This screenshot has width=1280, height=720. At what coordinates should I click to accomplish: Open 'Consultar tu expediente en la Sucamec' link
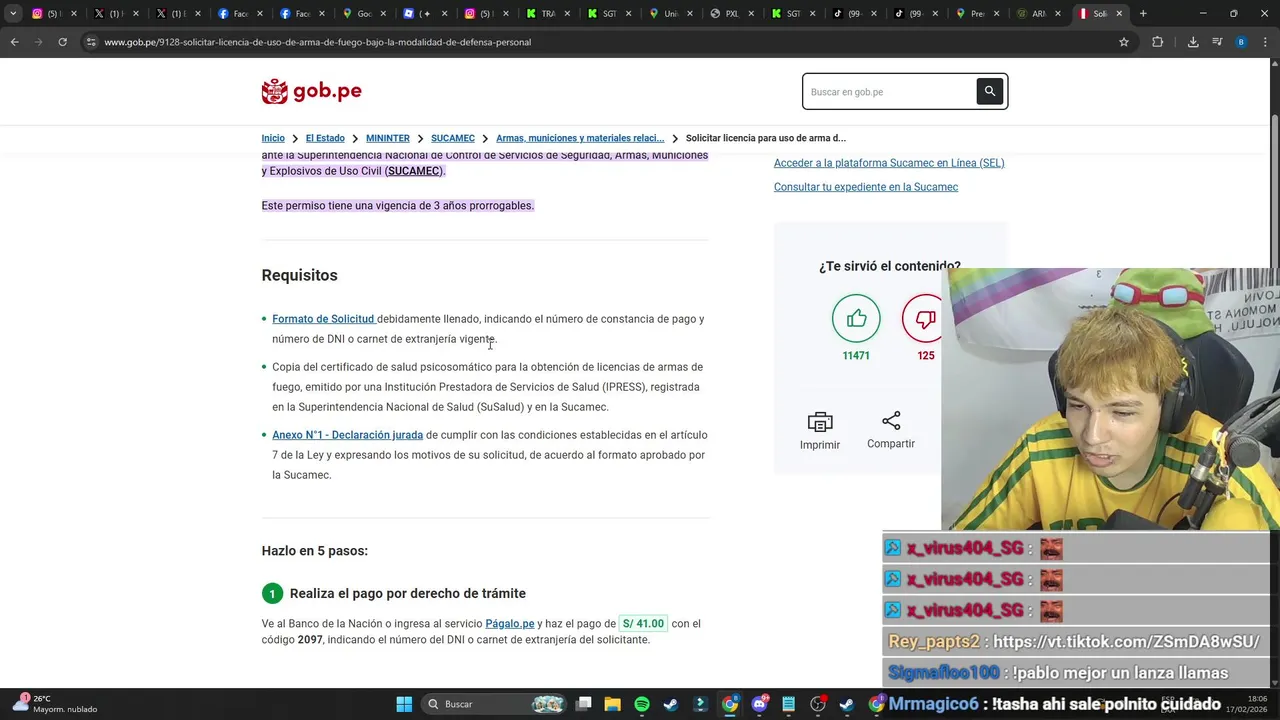click(866, 187)
